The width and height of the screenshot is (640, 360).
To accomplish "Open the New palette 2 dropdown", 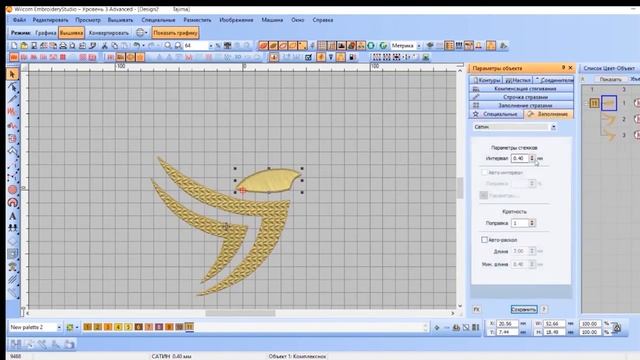I will click(x=59, y=327).
